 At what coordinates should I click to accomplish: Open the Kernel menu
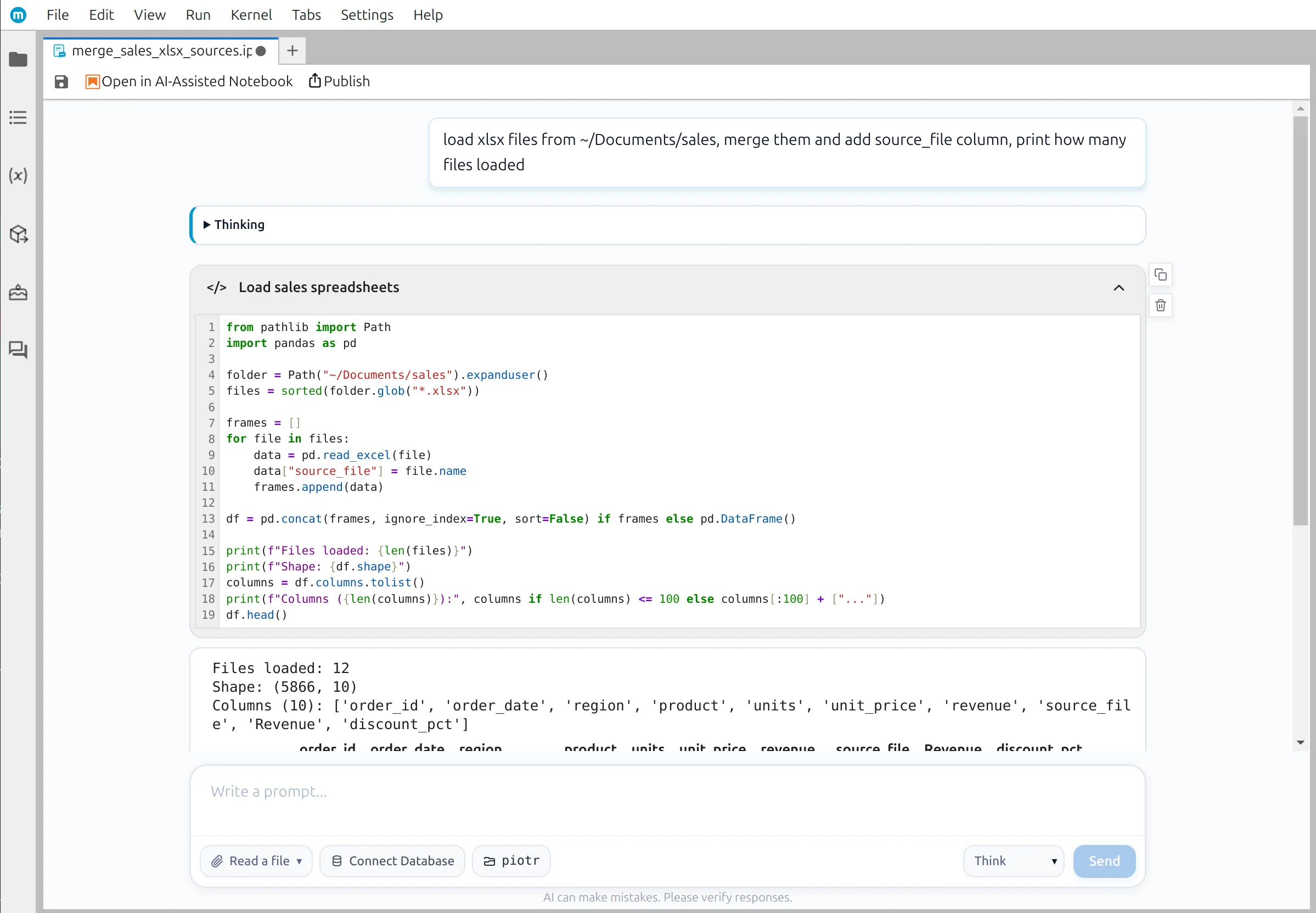click(251, 15)
